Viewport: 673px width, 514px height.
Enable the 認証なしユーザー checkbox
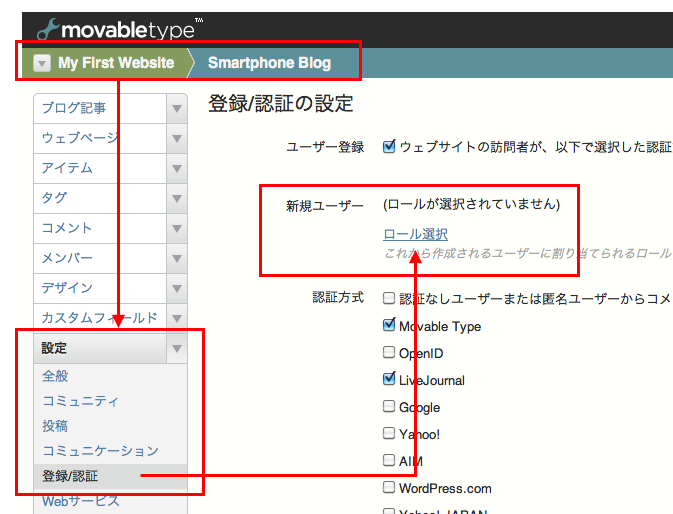point(389,298)
